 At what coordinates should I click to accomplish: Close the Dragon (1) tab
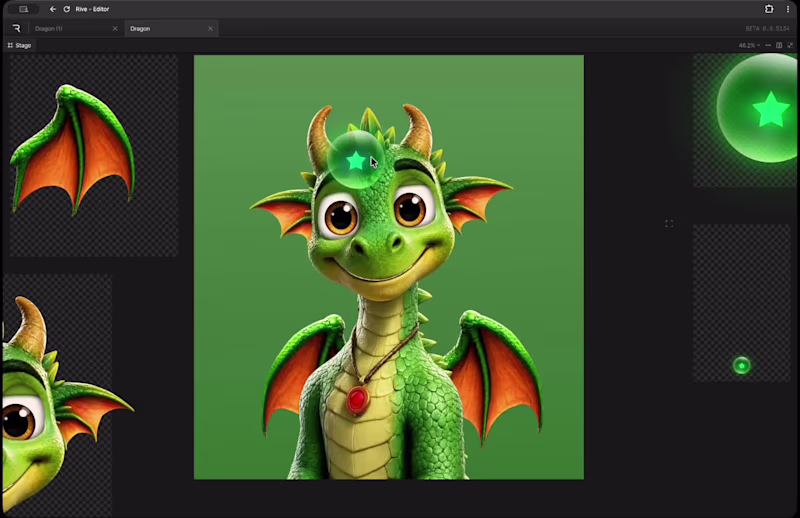[115, 29]
